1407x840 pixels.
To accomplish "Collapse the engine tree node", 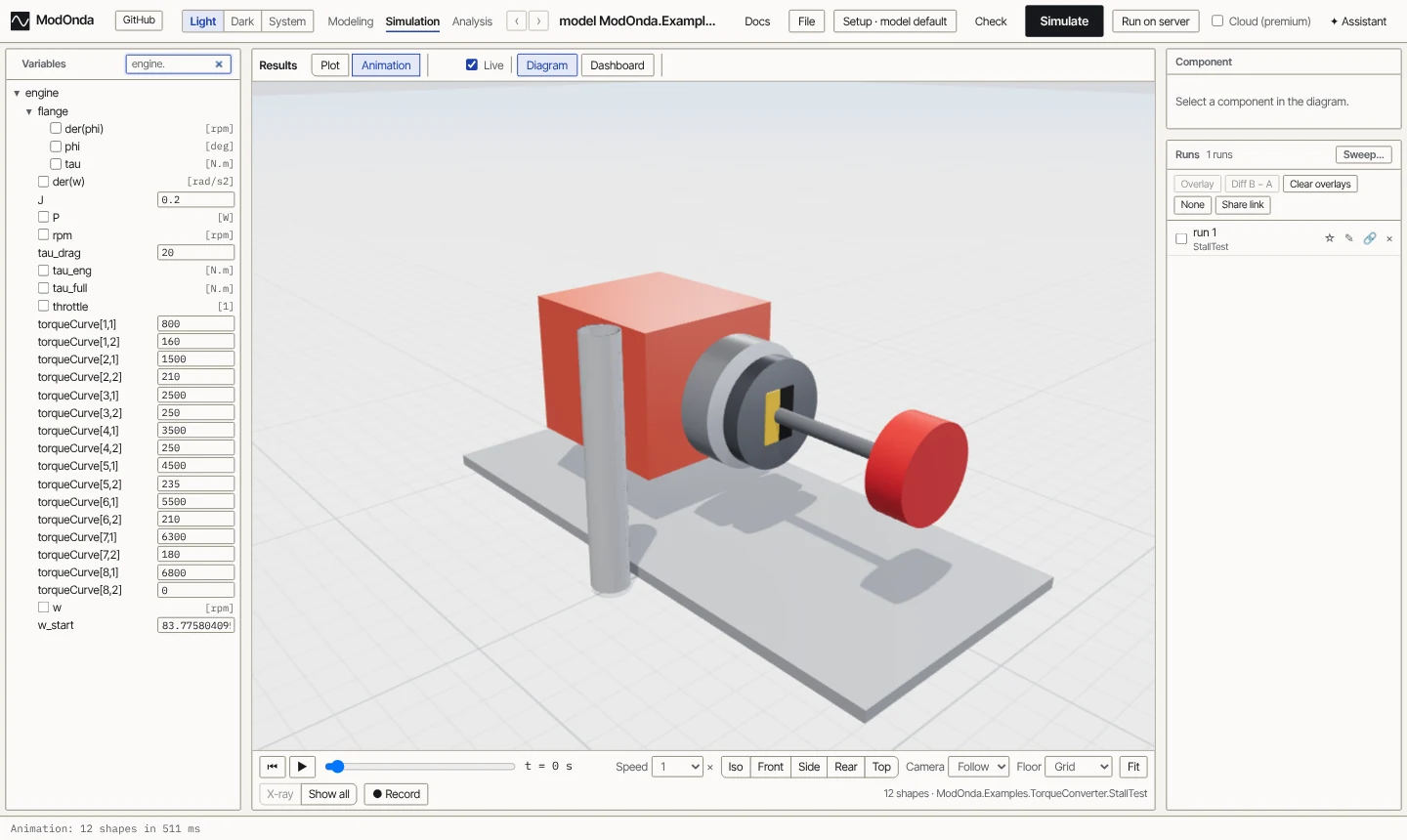I will 17,93.
